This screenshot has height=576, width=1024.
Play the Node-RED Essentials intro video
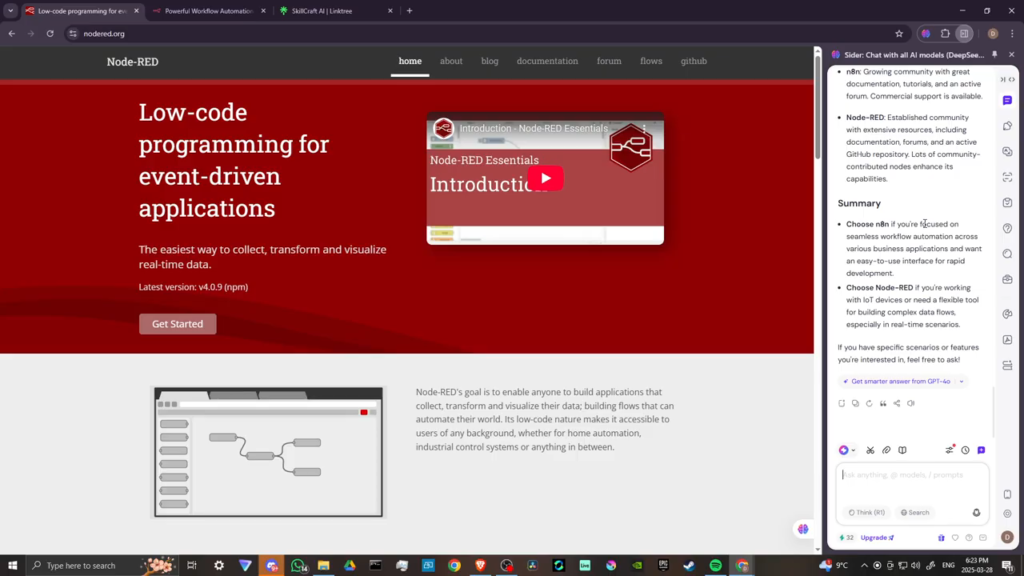click(545, 178)
